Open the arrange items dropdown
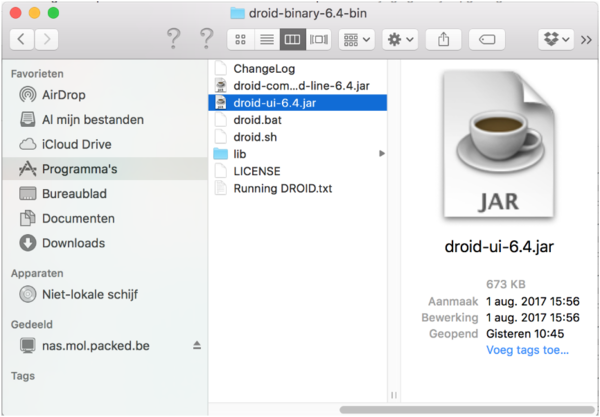600x417 pixels. 356,39
